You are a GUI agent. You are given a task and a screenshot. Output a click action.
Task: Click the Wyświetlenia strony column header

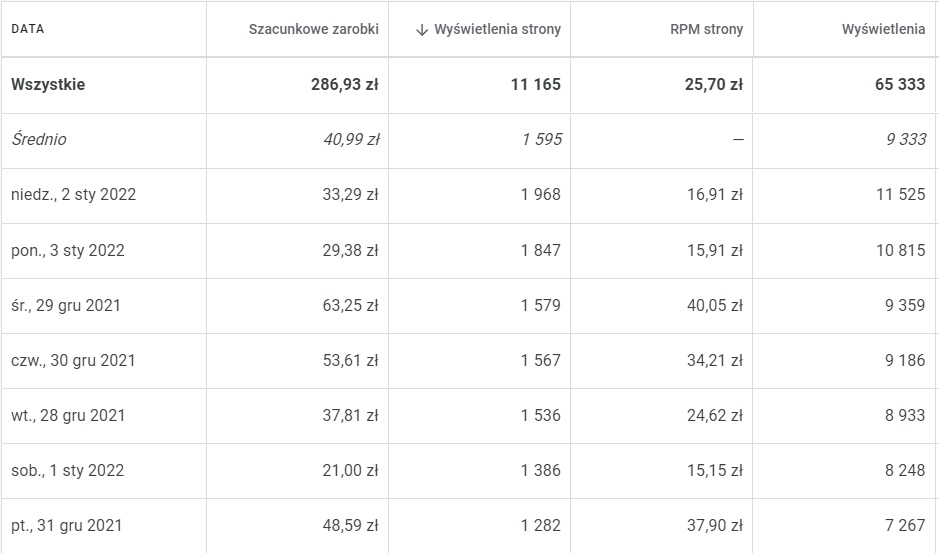pos(497,30)
